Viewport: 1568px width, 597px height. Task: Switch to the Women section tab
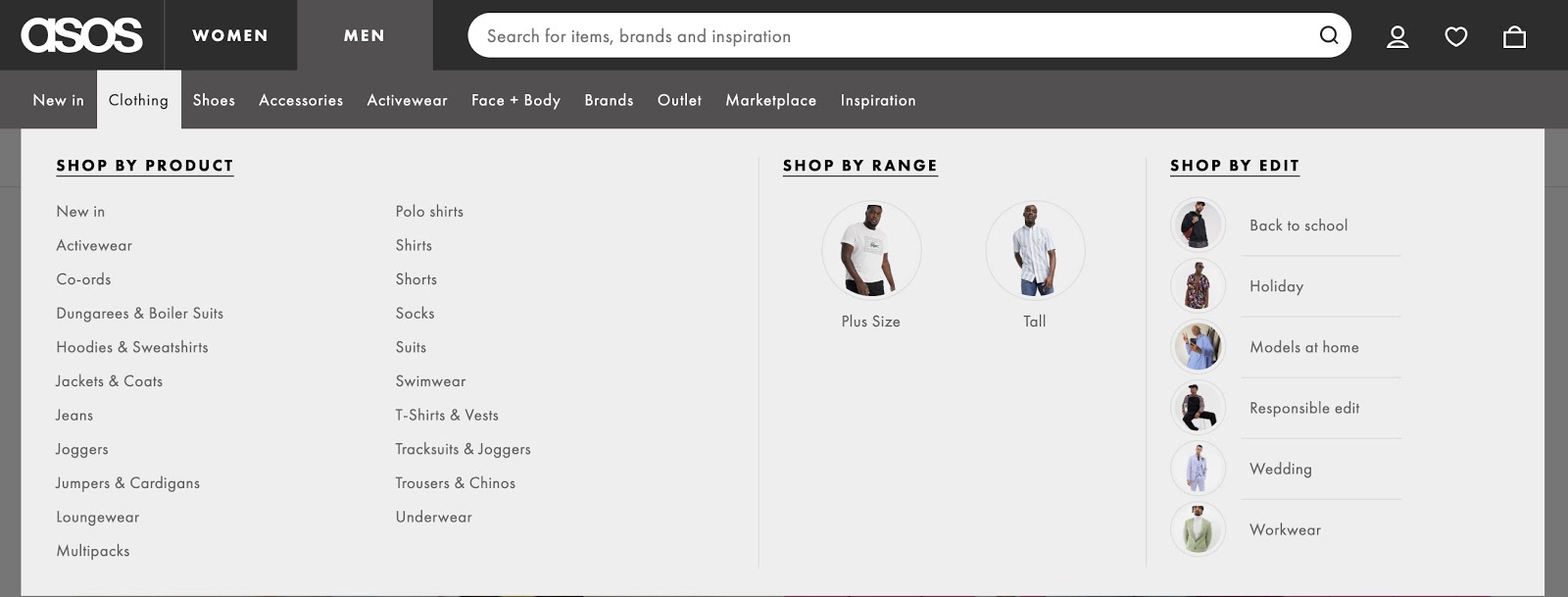230,35
